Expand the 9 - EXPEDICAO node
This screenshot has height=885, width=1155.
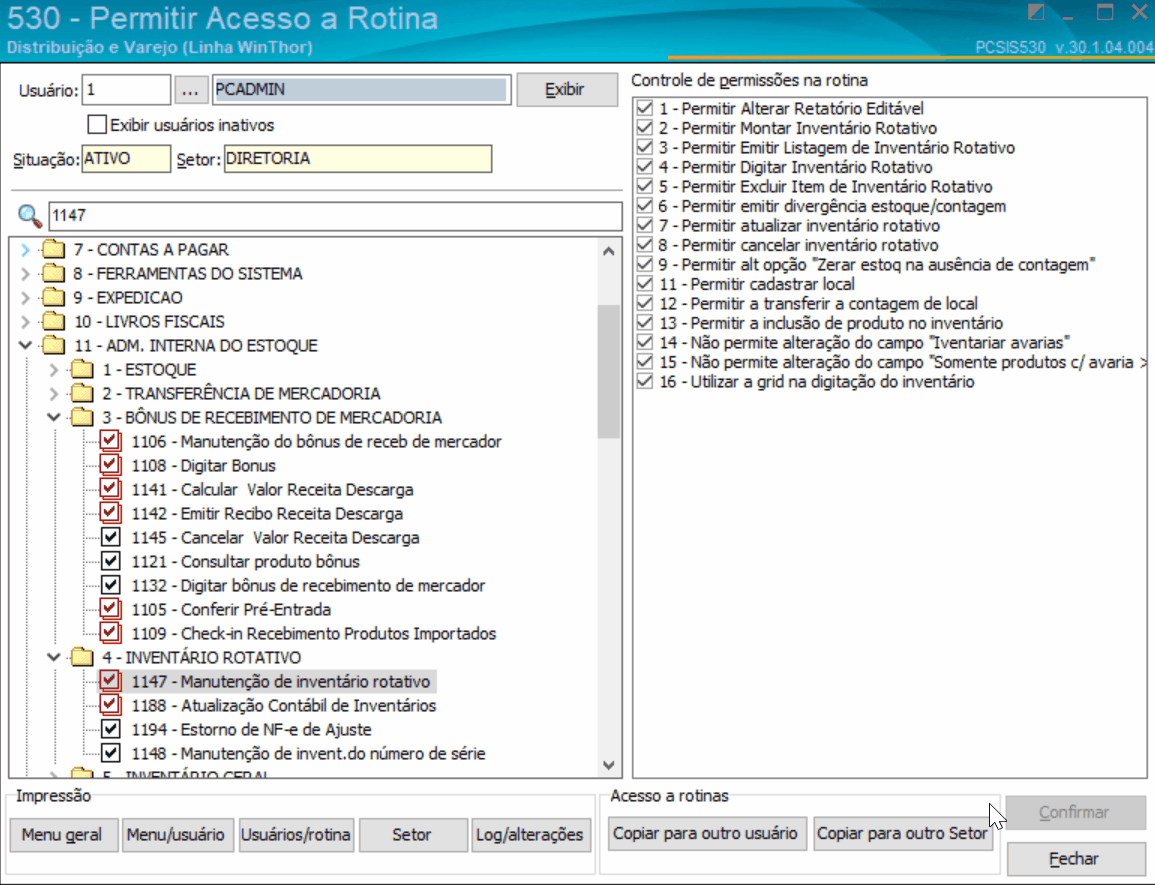click(25, 298)
